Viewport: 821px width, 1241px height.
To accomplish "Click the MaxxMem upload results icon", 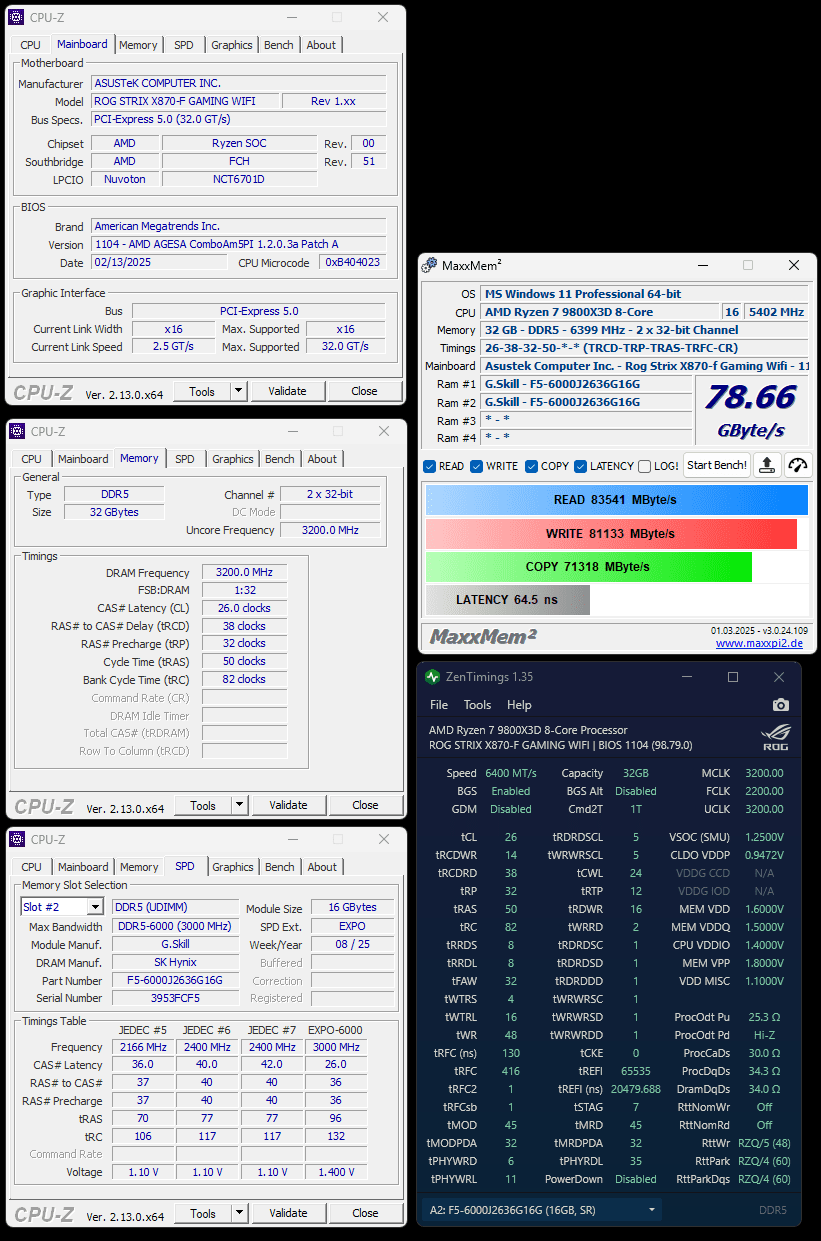I will pos(767,465).
